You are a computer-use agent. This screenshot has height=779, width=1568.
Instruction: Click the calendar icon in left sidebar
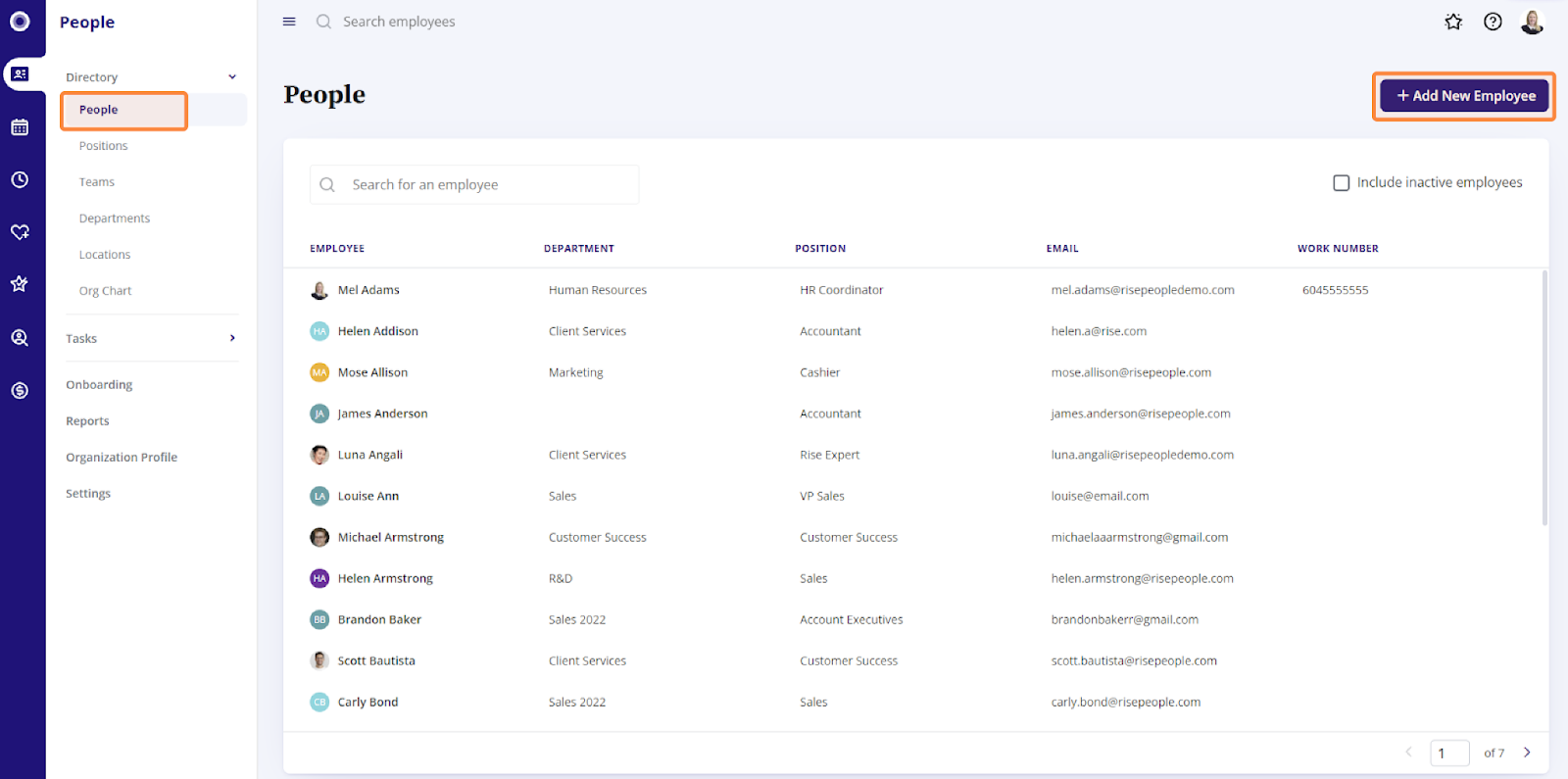click(20, 127)
